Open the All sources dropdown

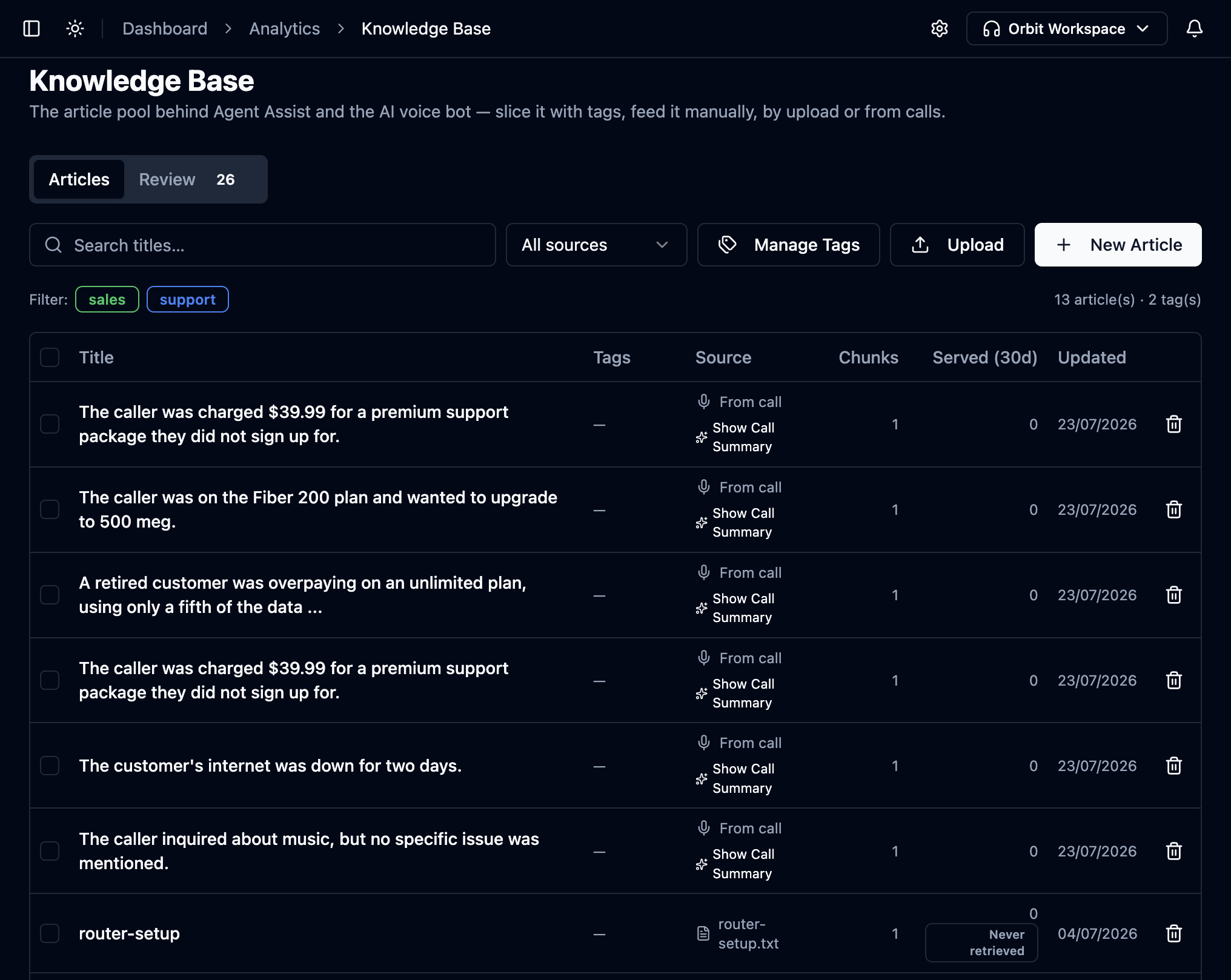597,245
